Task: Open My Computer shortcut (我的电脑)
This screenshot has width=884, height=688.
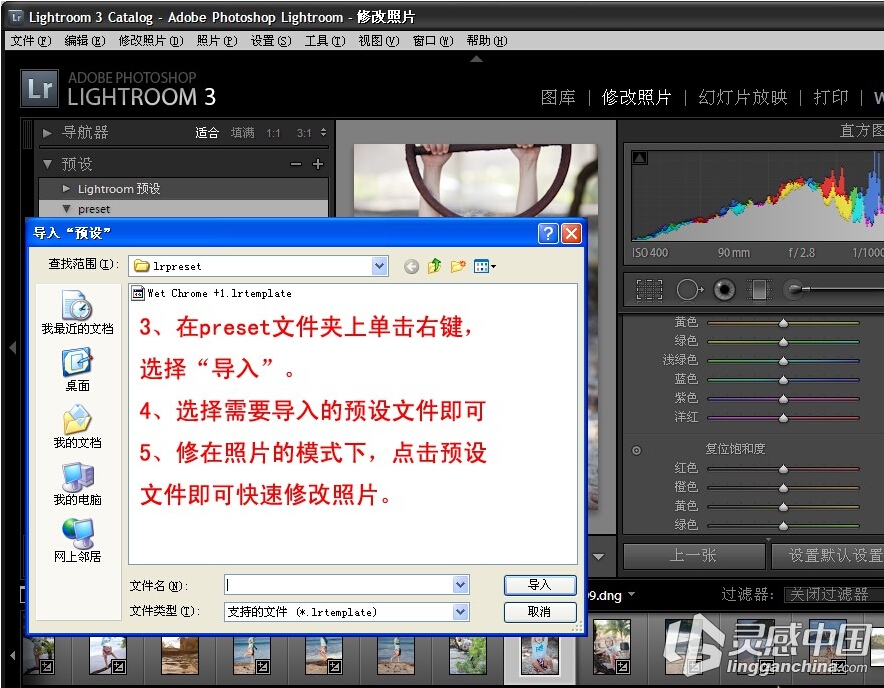Action: (77, 484)
